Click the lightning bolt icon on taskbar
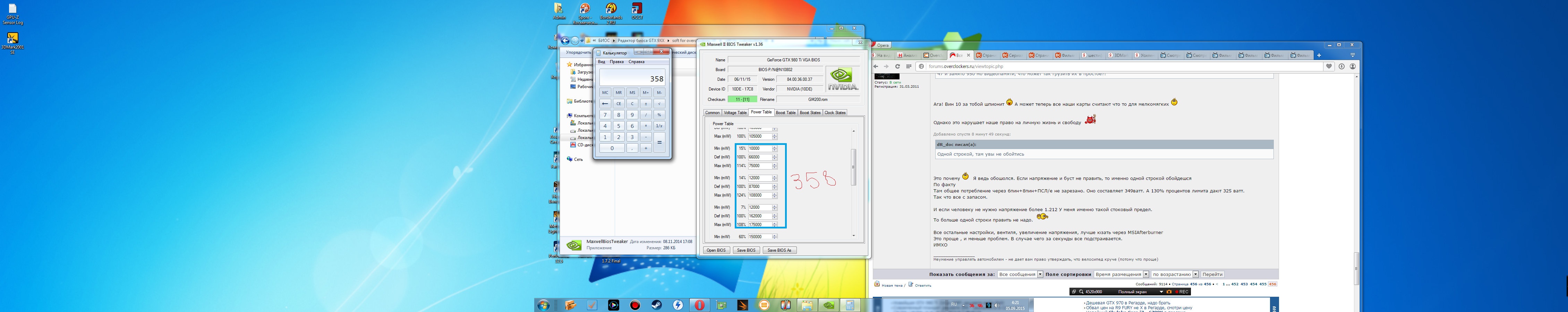The height and width of the screenshot is (312, 1568). (x=678, y=305)
